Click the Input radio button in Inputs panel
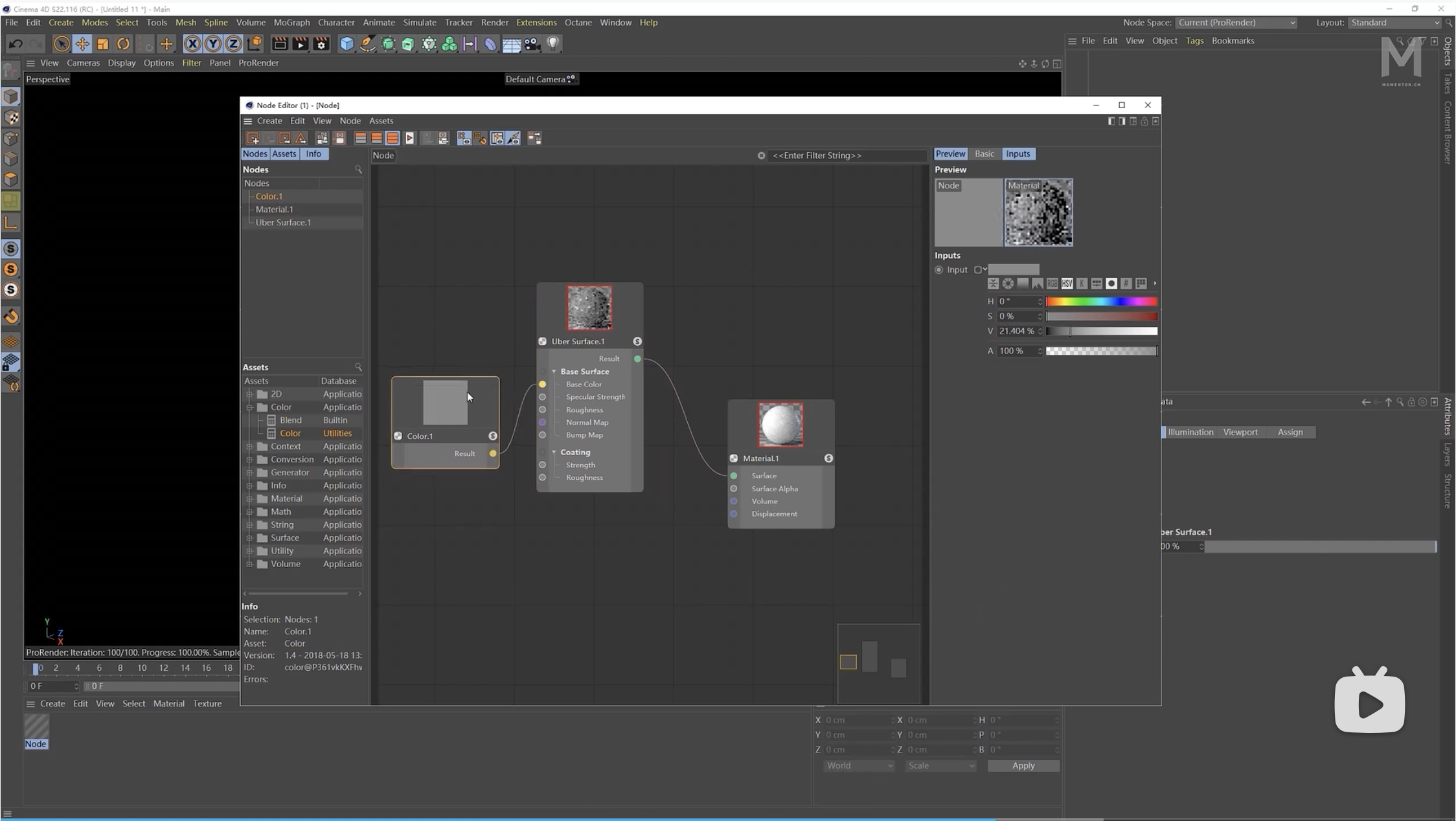 tap(938, 270)
